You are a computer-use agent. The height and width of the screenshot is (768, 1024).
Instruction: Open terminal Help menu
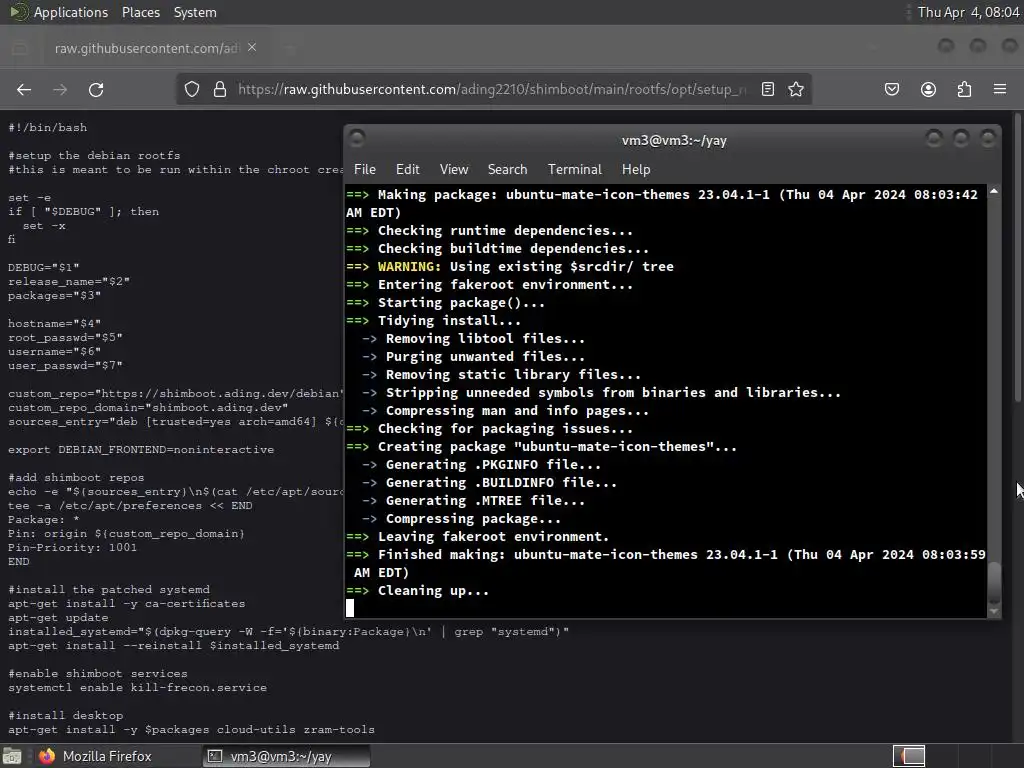636,169
